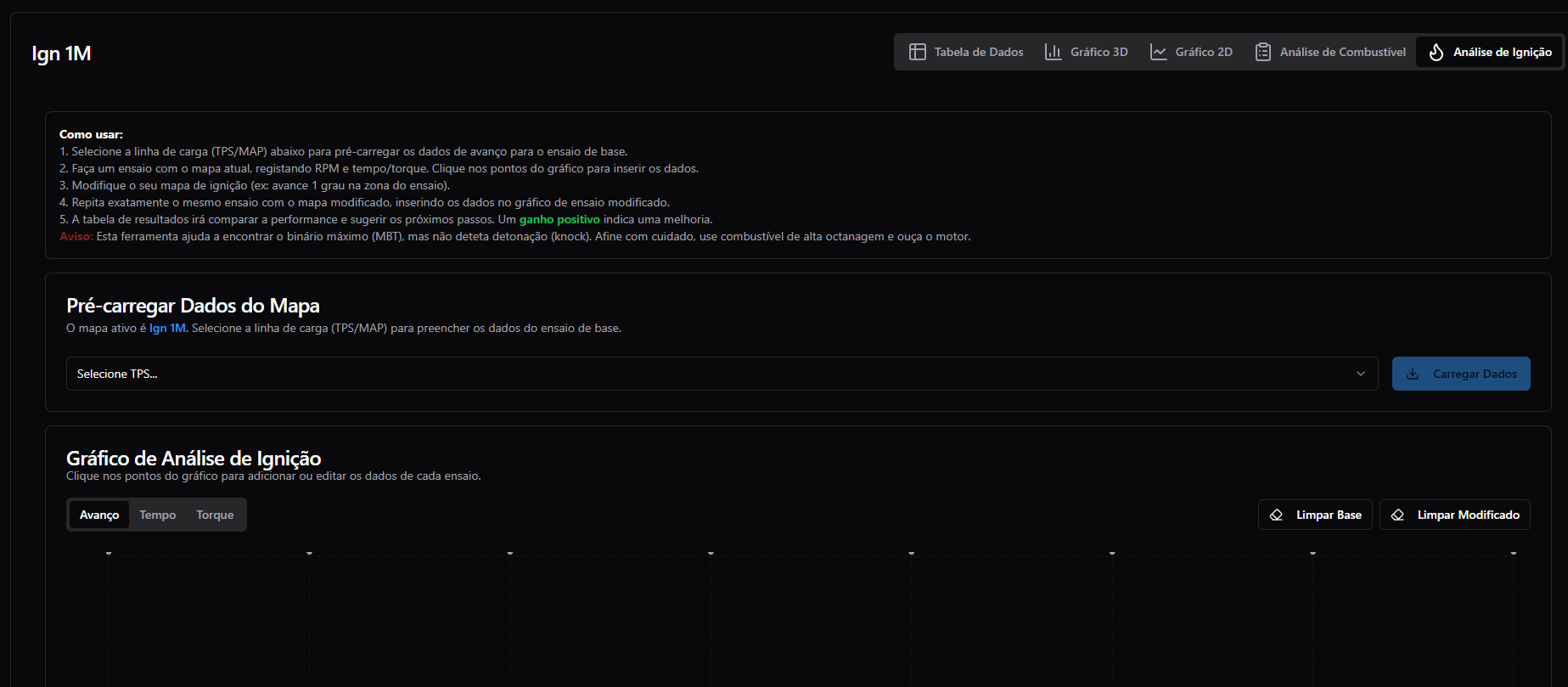Click the bar chart icon for Gráfico 3D
Image resolution: width=1568 pixels, height=687 pixels.
1053,52
